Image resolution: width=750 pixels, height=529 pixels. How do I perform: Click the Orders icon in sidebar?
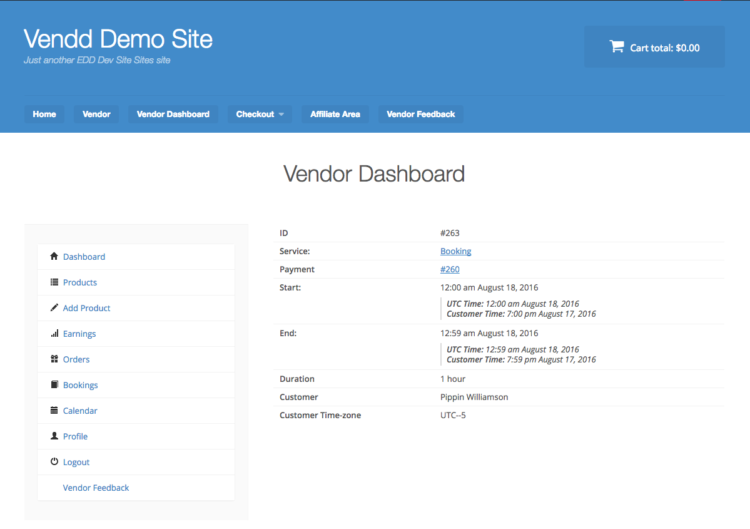point(54,359)
